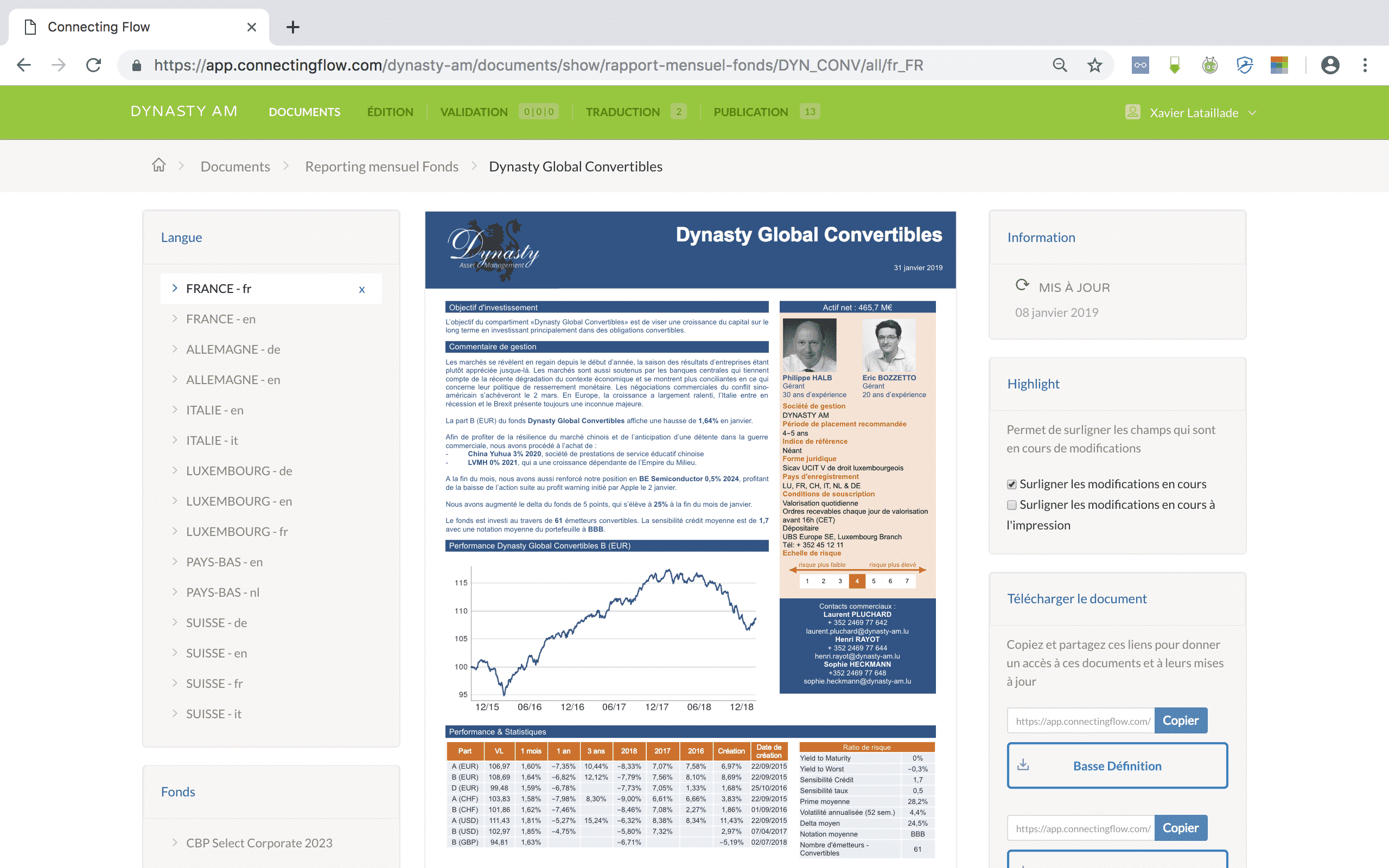
Task: Expand the LUXEMBOURG - de chevron
Action: click(175, 471)
